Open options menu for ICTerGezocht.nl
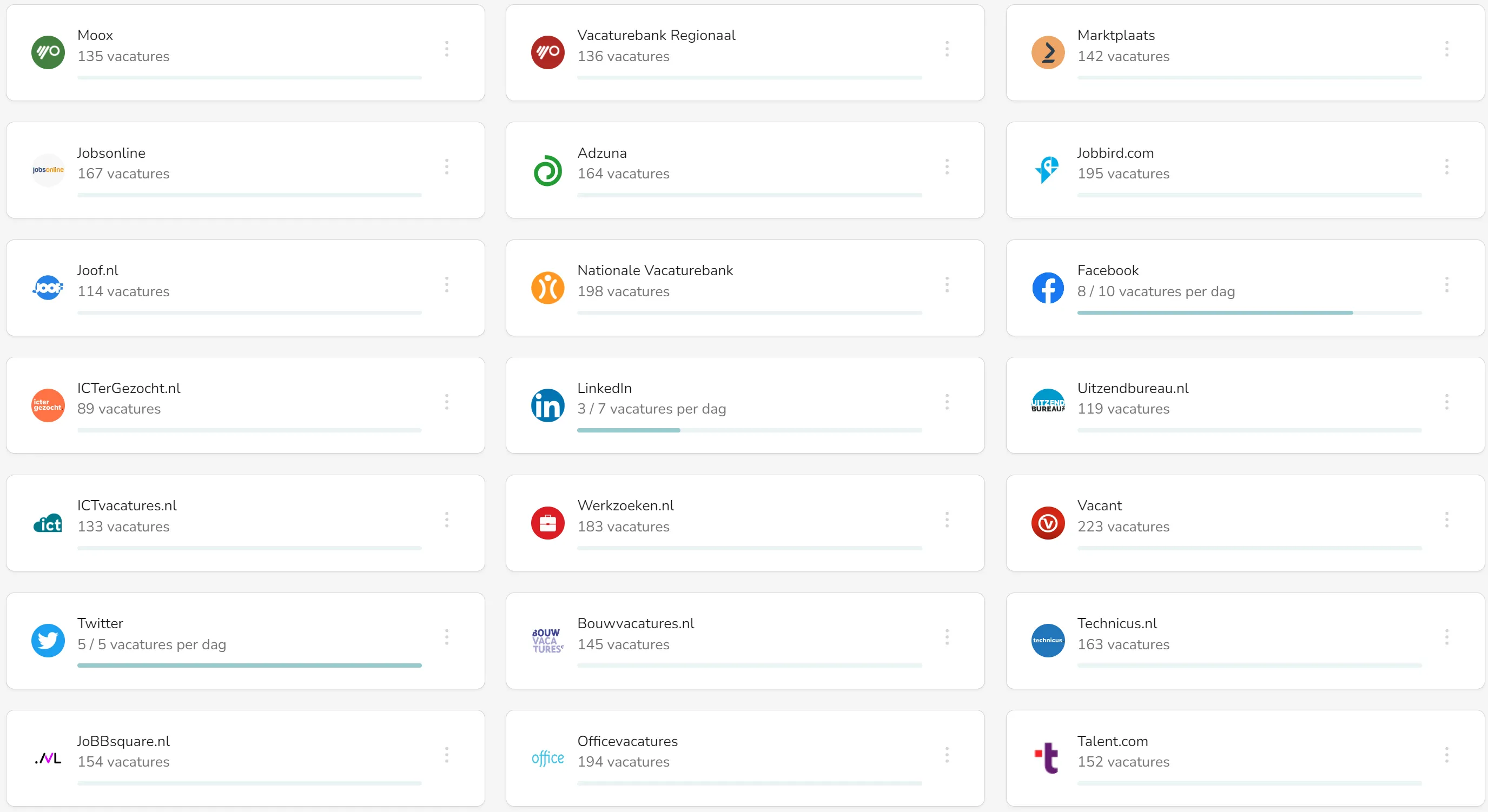Screen dimensions: 1488x812 447,401
